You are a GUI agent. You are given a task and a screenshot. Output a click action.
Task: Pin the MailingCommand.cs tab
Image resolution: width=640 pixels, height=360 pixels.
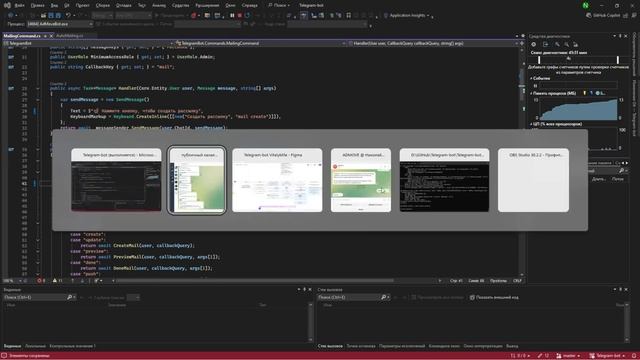coord(45,36)
